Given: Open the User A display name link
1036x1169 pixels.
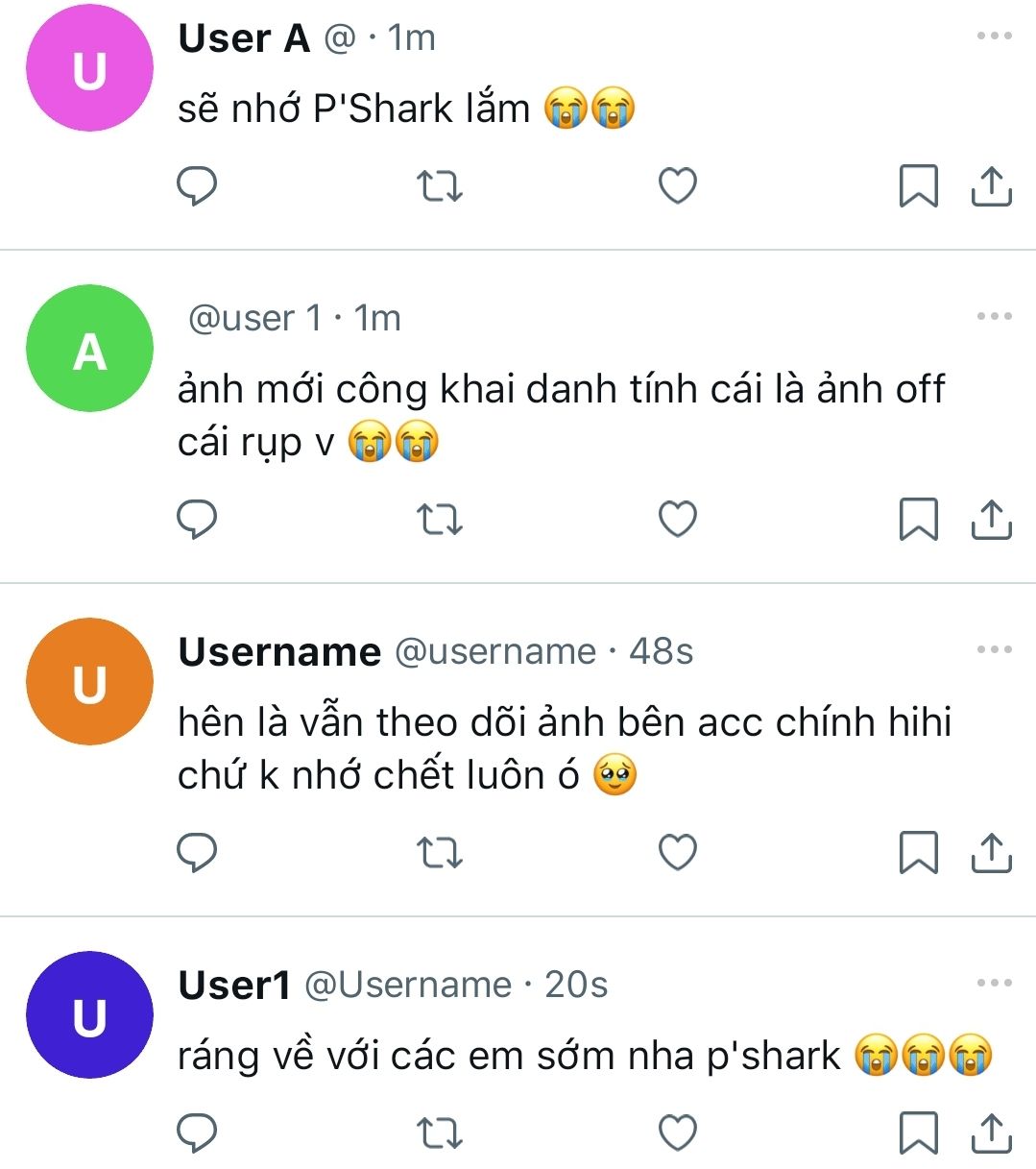Looking at the screenshot, I should pos(244,38).
